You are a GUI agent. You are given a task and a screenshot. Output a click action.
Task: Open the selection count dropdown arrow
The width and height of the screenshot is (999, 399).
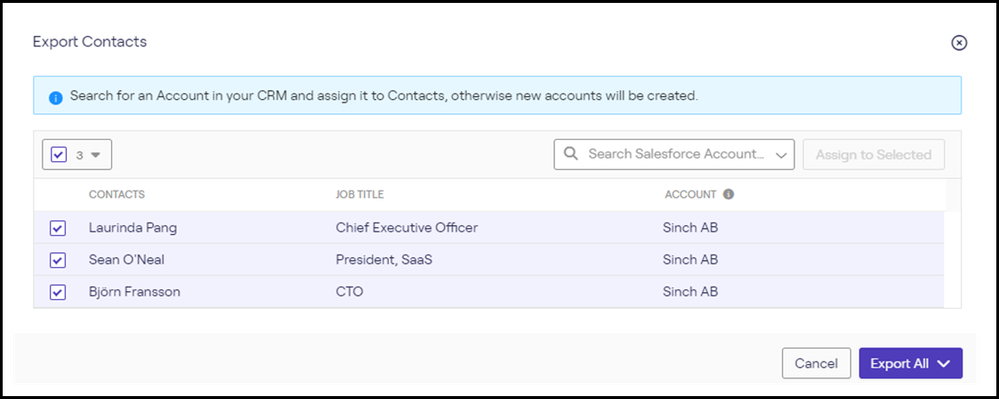pyautogui.click(x=96, y=155)
